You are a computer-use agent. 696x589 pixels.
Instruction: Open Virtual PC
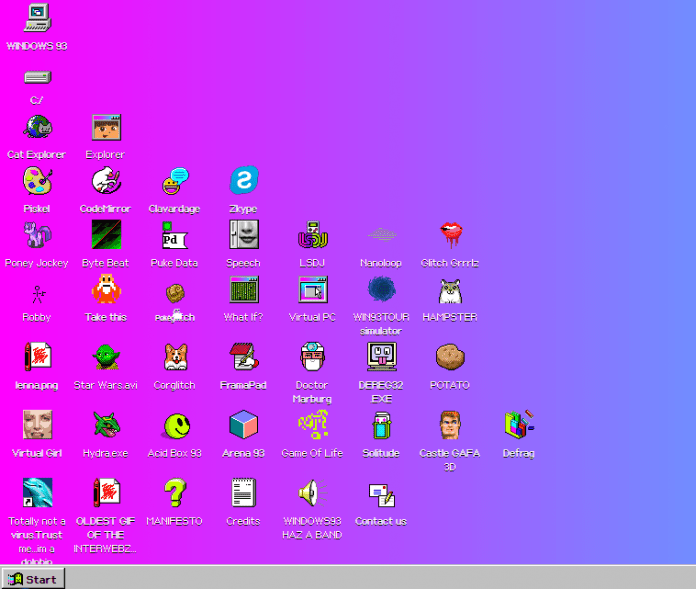point(313,289)
